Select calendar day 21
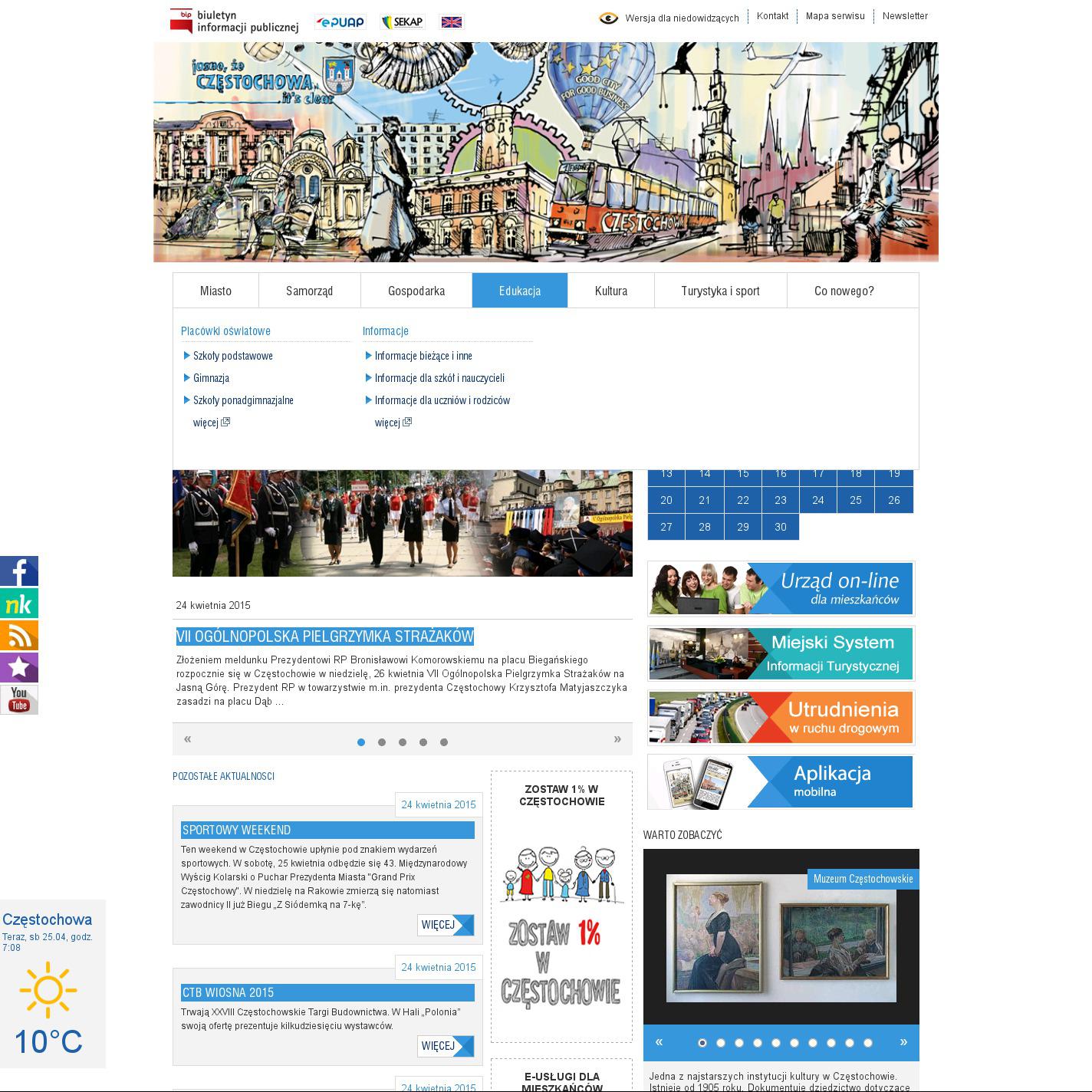The image size is (1092, 1092). pyautogui.click(x=705, y=500)
